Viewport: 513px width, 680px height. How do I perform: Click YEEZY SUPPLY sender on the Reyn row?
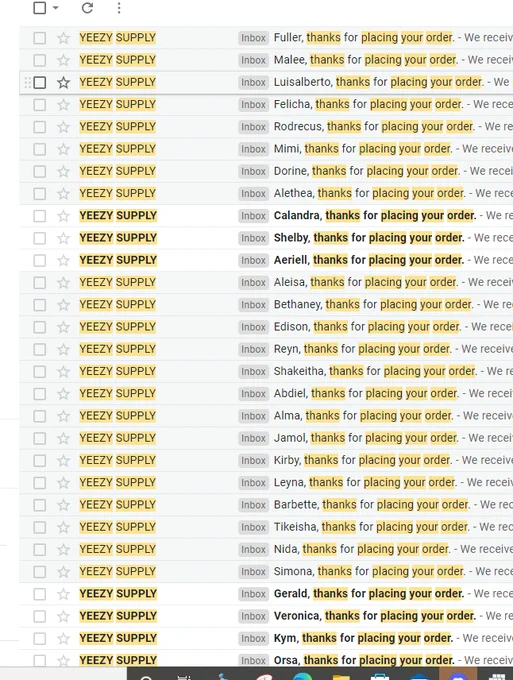click(118, 349)
